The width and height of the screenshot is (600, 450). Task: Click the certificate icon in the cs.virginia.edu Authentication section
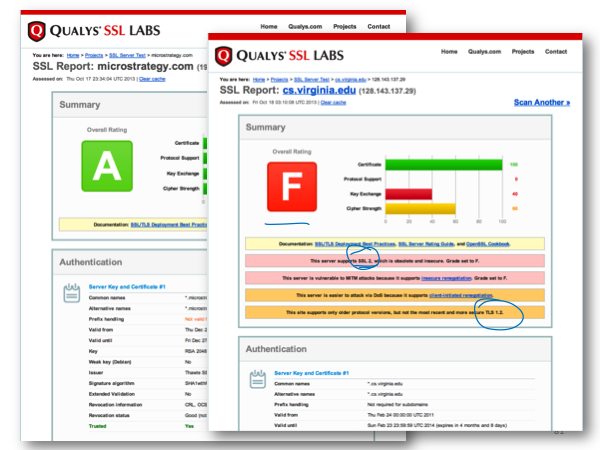coord(258,379)
